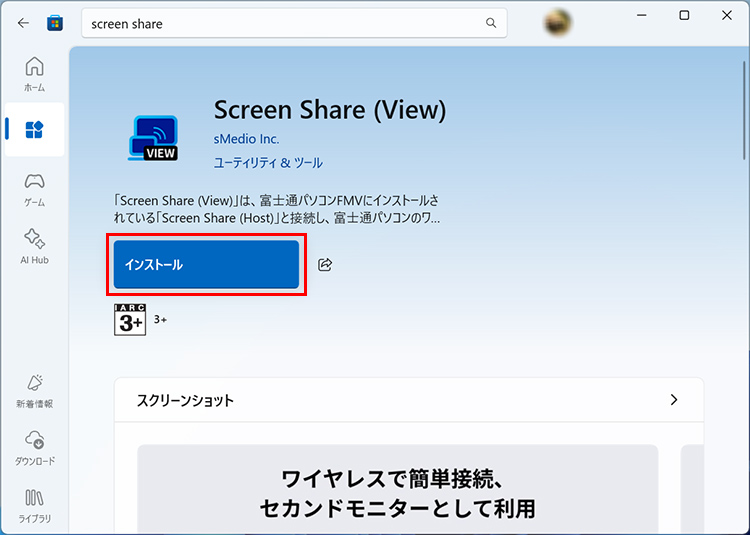Open the ユーティリティ & ツール category link
Screen dimensions: 750x535
[x=268, y=163]
